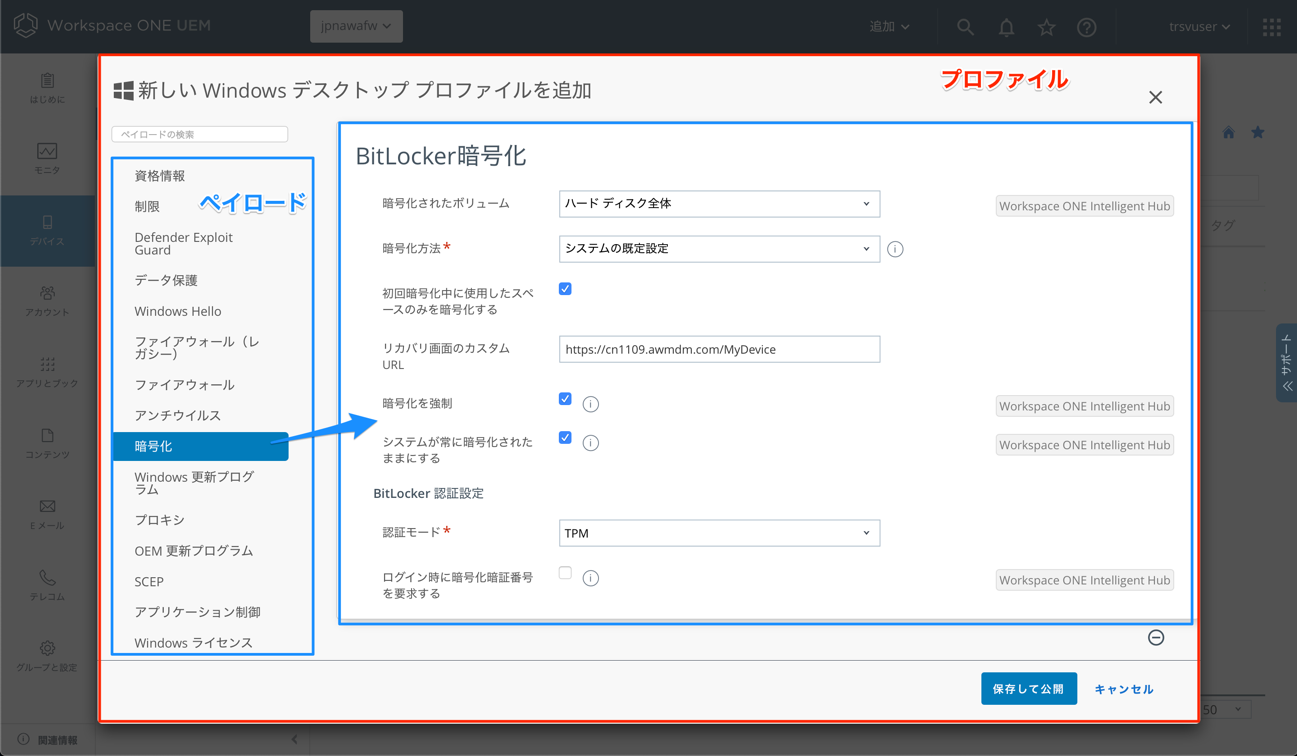Click the favorites star in top header
1297x756 pixels.
click(1047, 27)
